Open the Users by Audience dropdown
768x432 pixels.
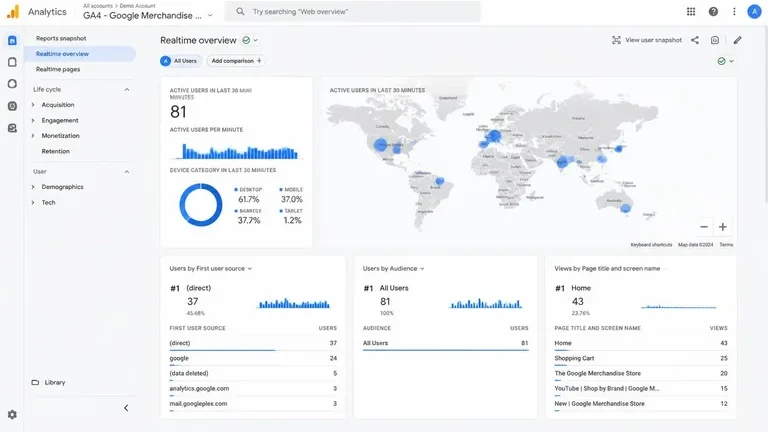click(x=422, y=268)
